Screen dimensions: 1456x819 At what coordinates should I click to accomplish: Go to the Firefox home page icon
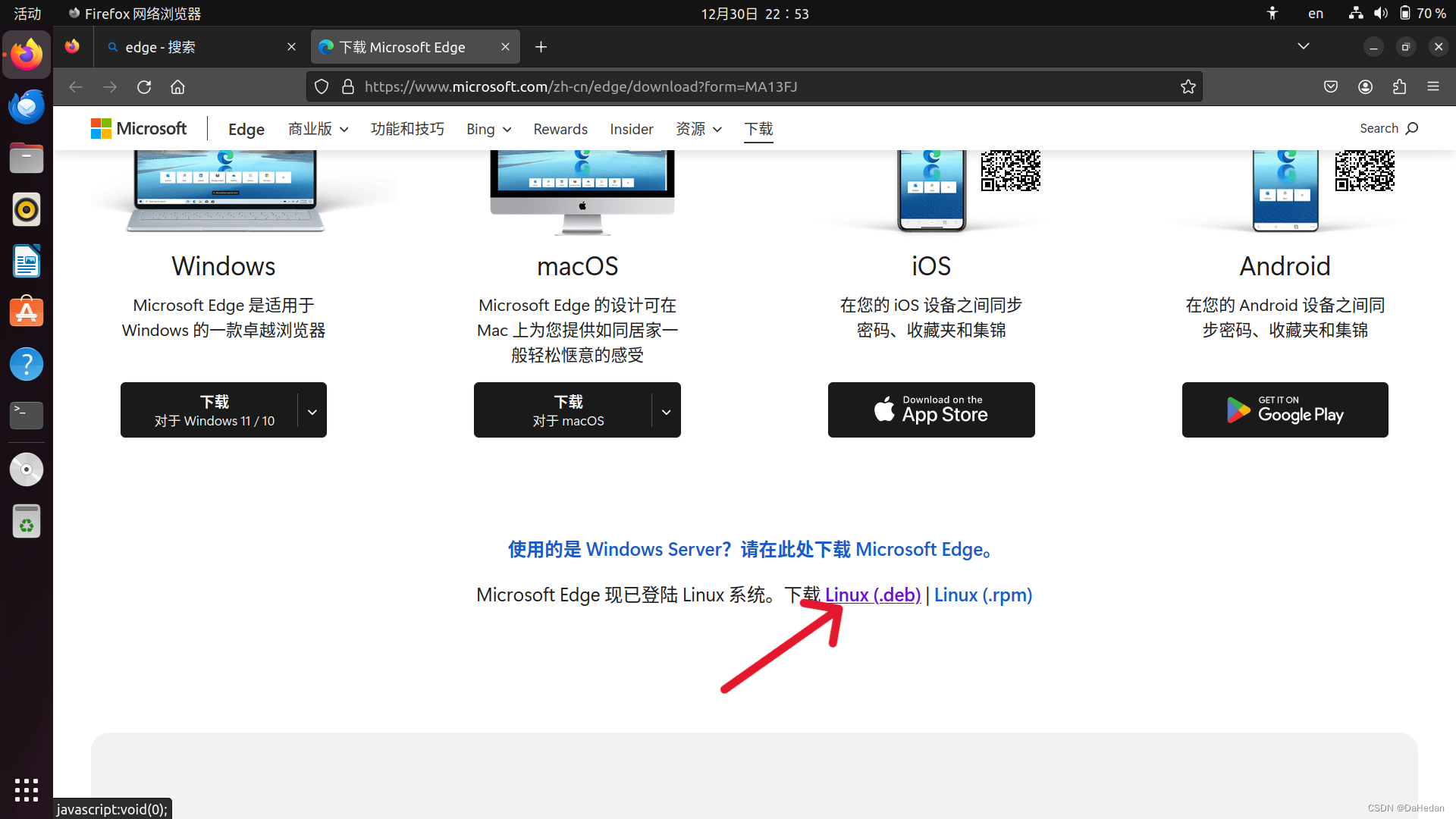(177, 87)
